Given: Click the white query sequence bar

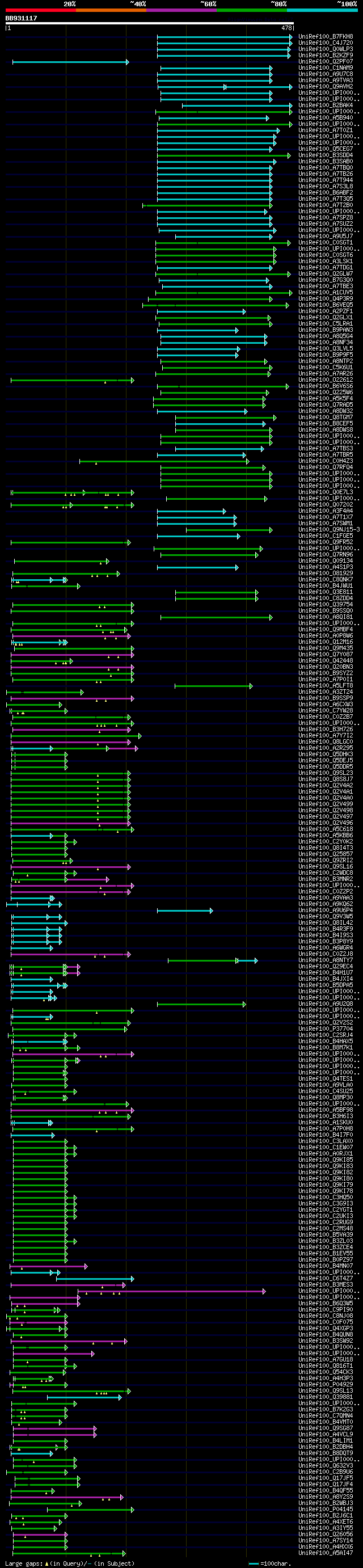Looking at the screenshot, I should pos(149,23).
